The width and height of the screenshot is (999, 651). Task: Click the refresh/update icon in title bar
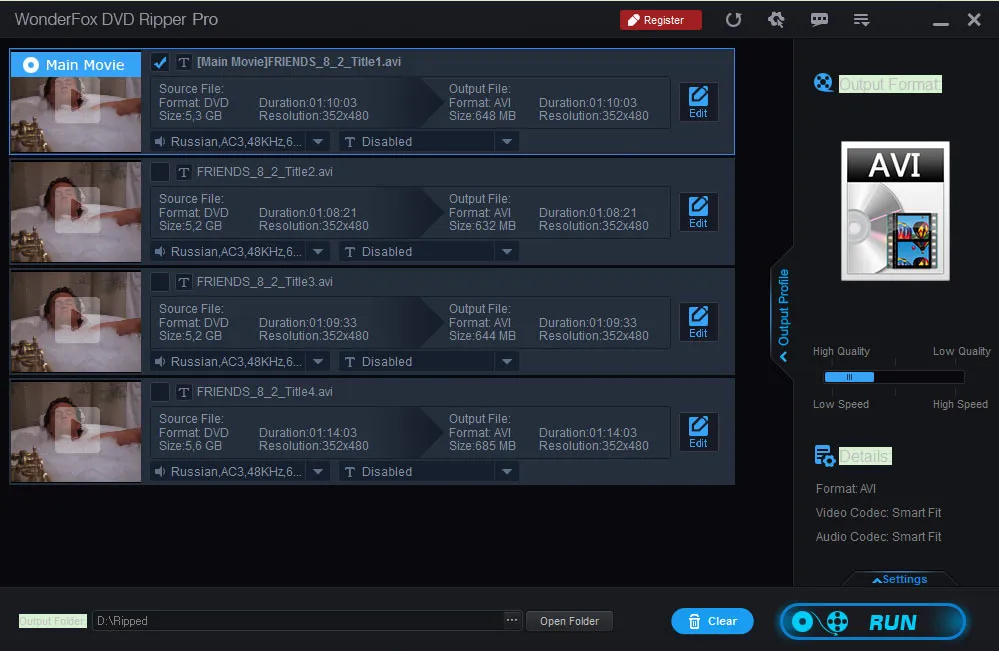[733, 20]
